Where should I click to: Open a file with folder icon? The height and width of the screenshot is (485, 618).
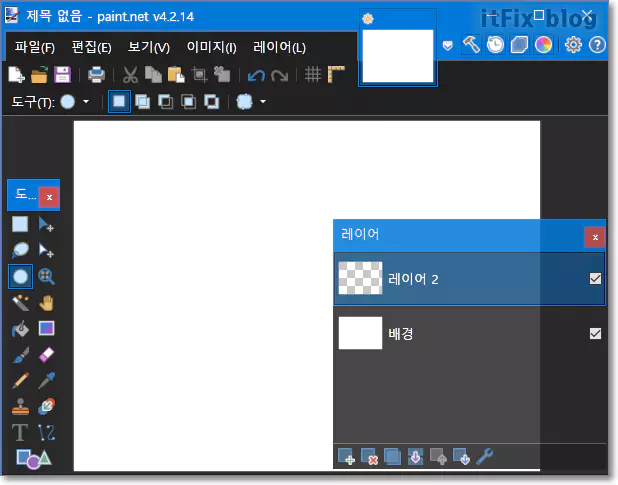(39, 74)
